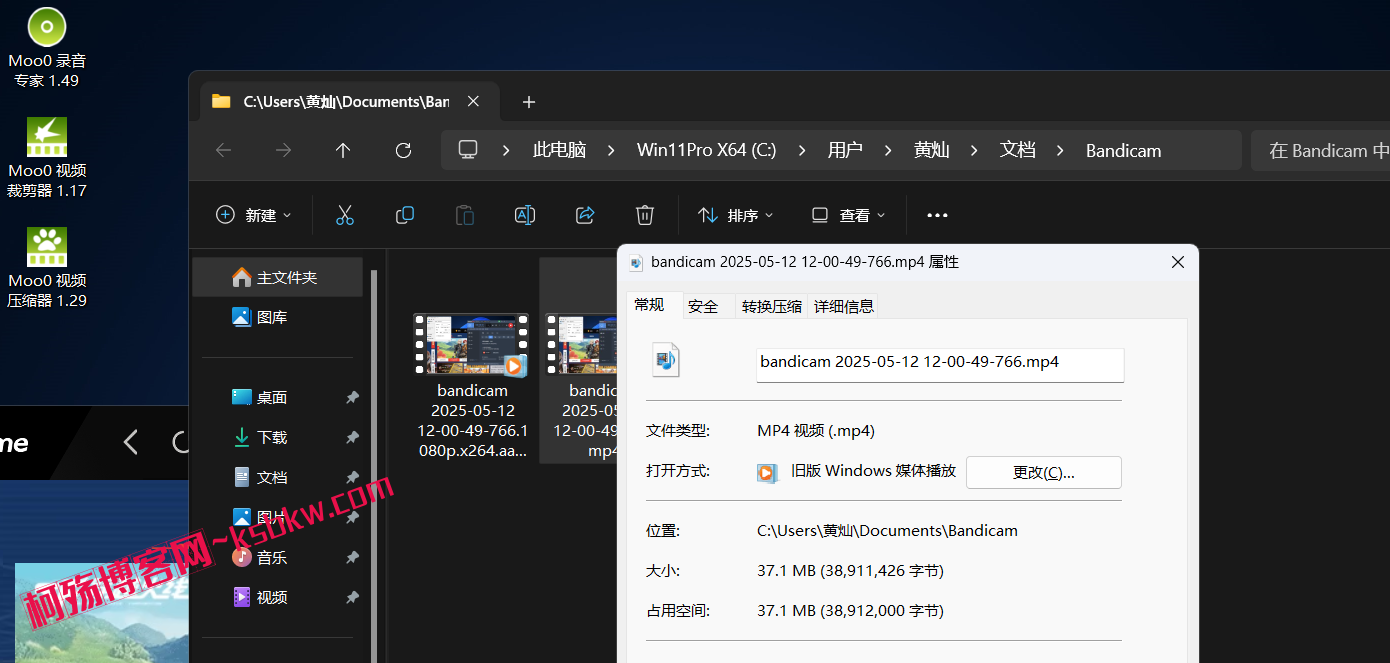The image size is (1390, 663).
Task: Select 桌面 in navigation pane
Action: pyautogui.click(x=277, y=397)
